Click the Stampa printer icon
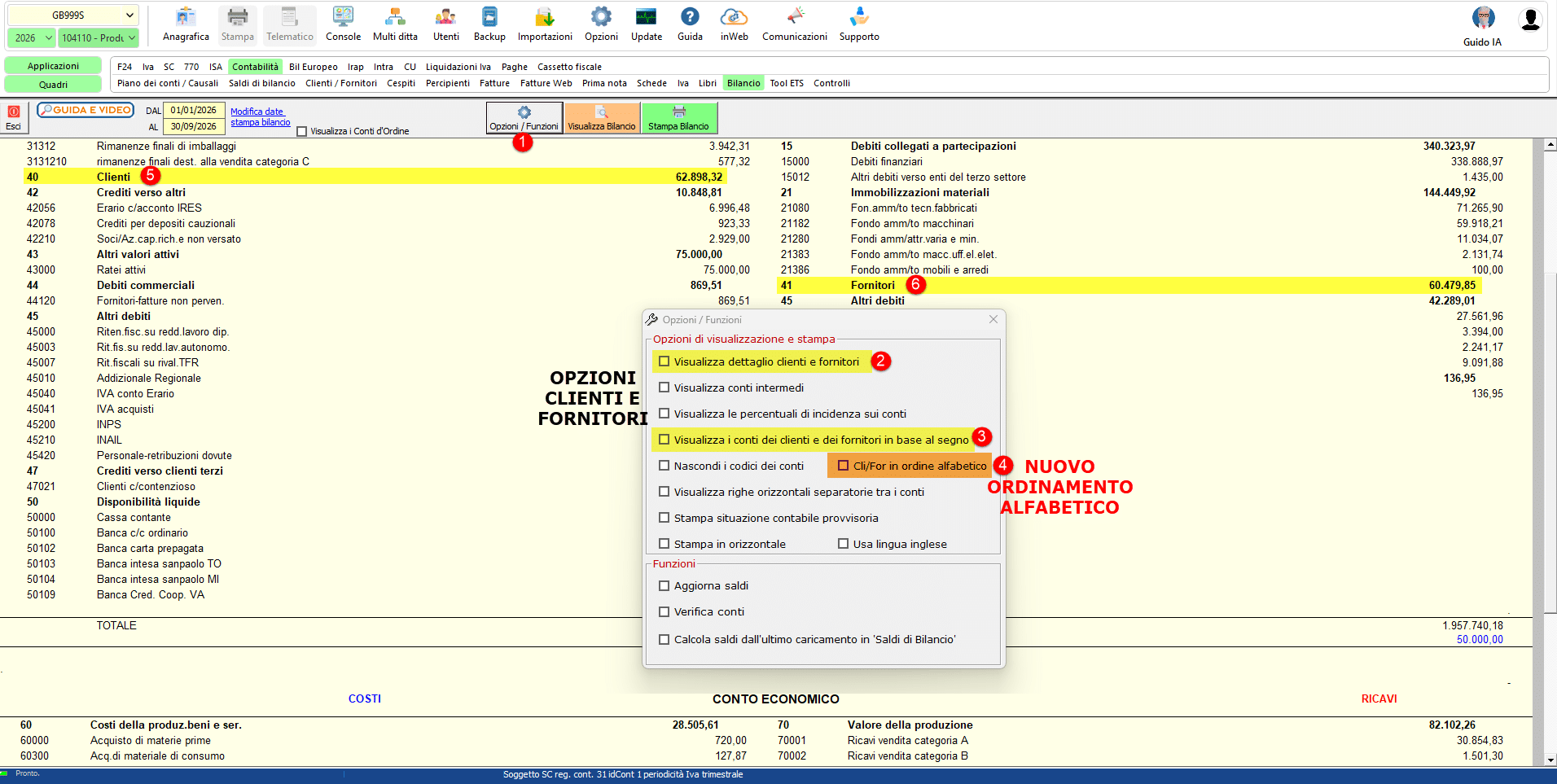The image size is (1557, 784). click(x=237, y=24)
